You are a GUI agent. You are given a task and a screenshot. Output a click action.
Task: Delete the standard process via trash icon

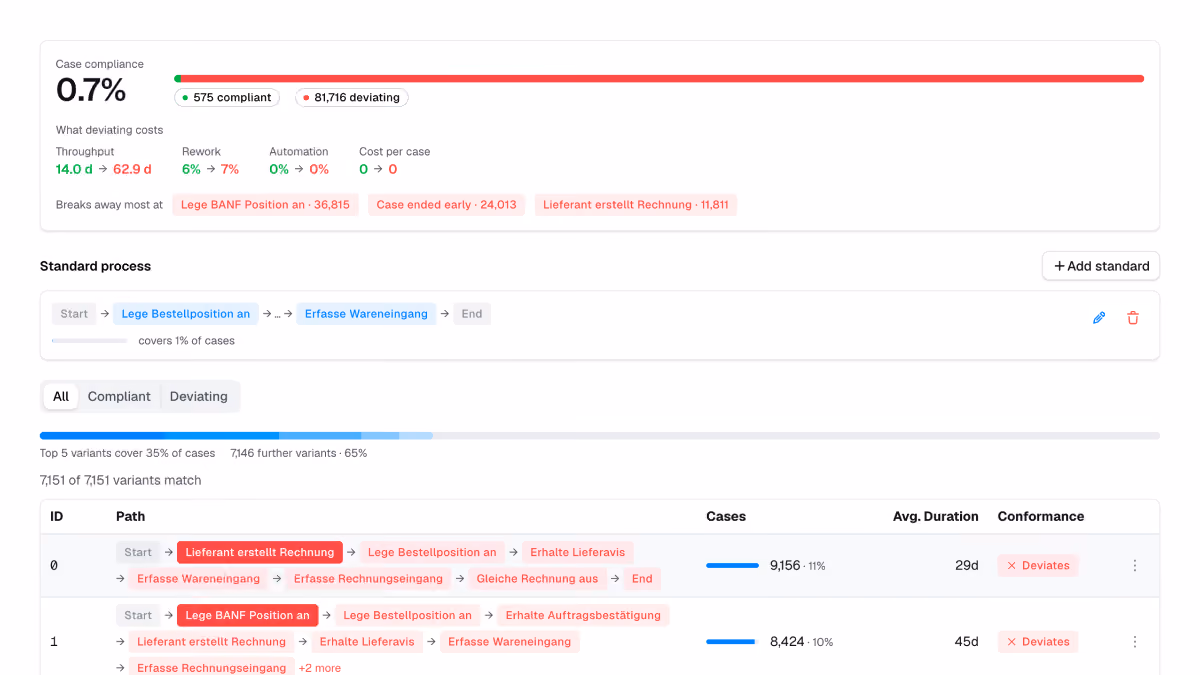(1133, 318)
